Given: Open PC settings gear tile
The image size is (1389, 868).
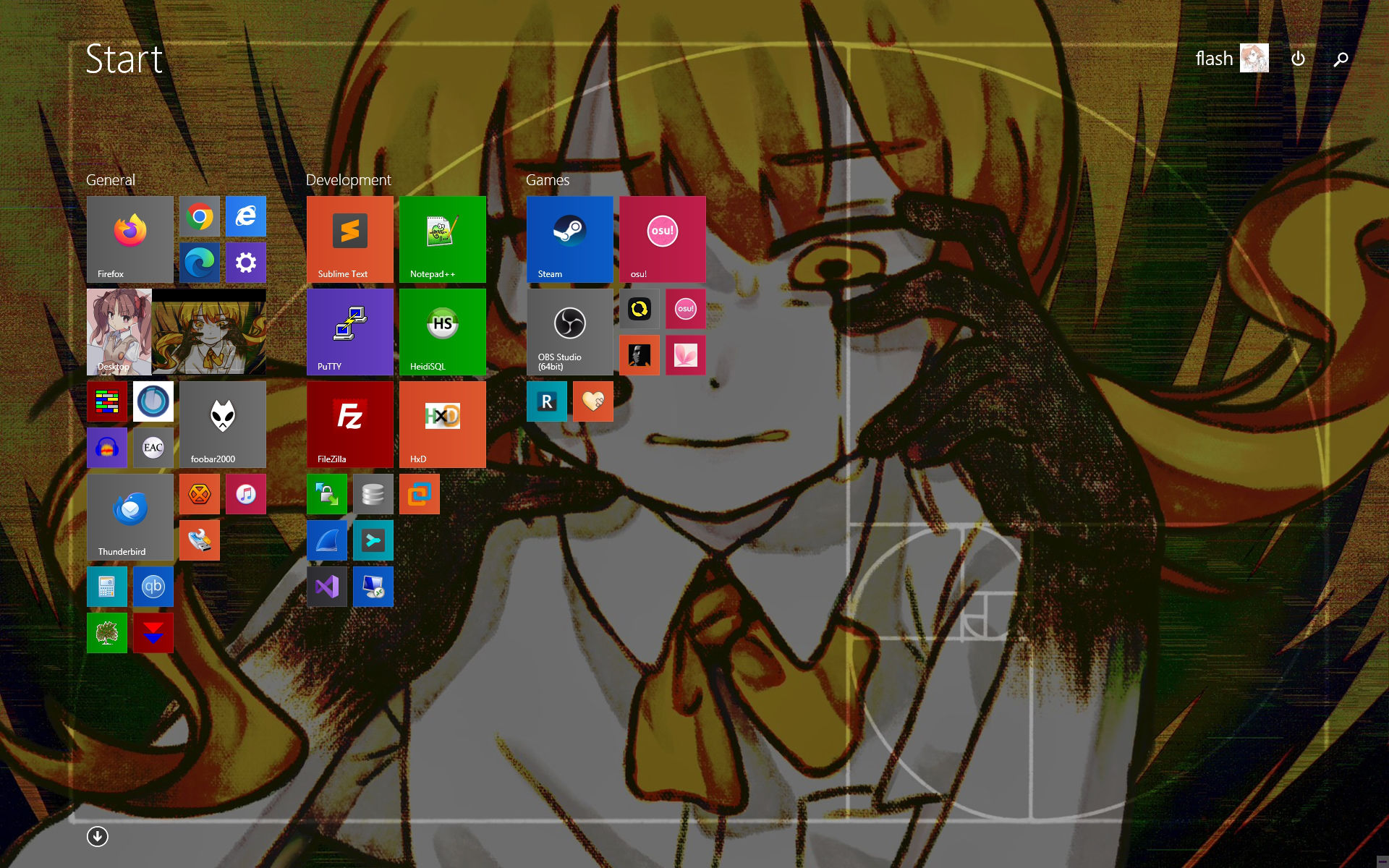Looking at the screenshot, I should [x=246, y=263].
